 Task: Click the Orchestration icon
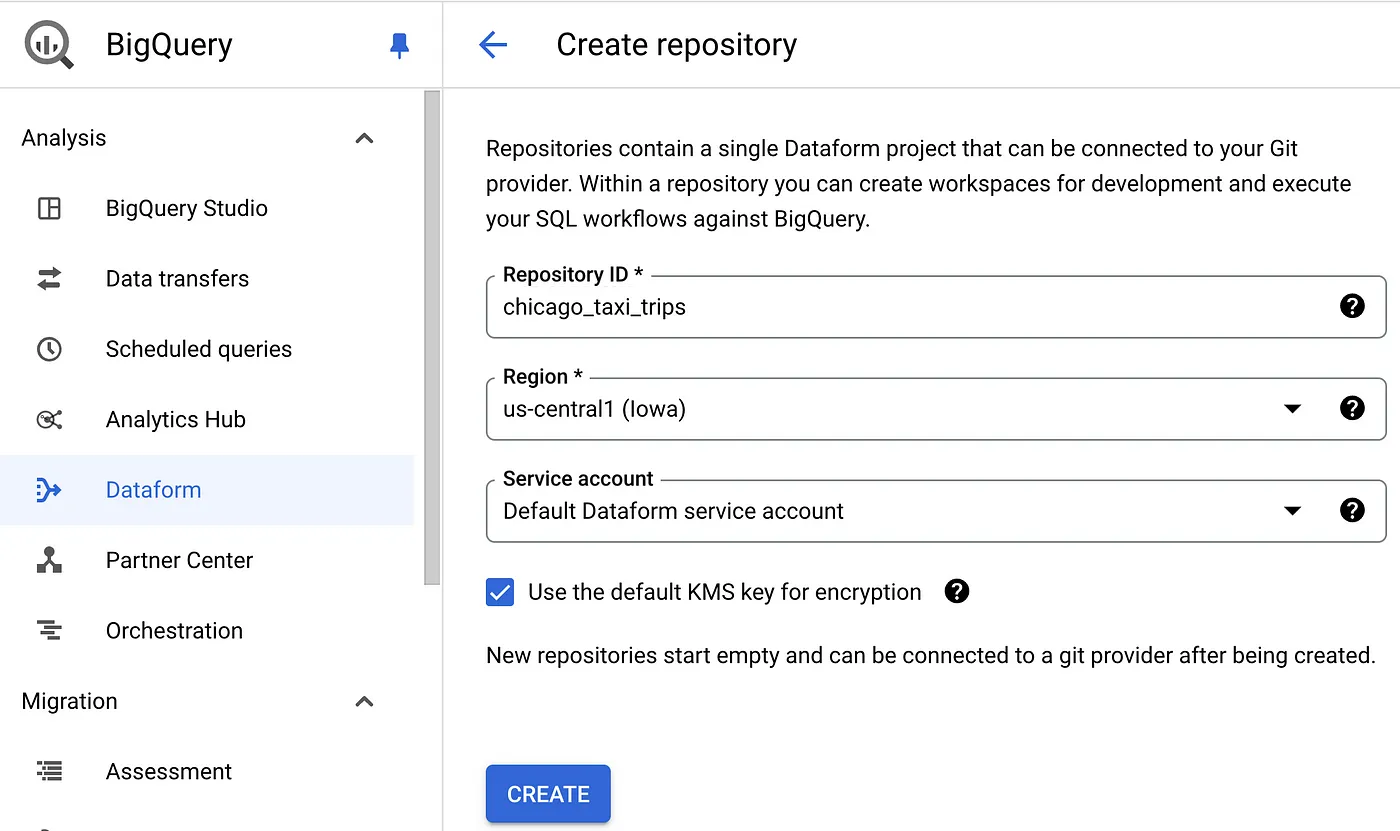tap(48, 630)
